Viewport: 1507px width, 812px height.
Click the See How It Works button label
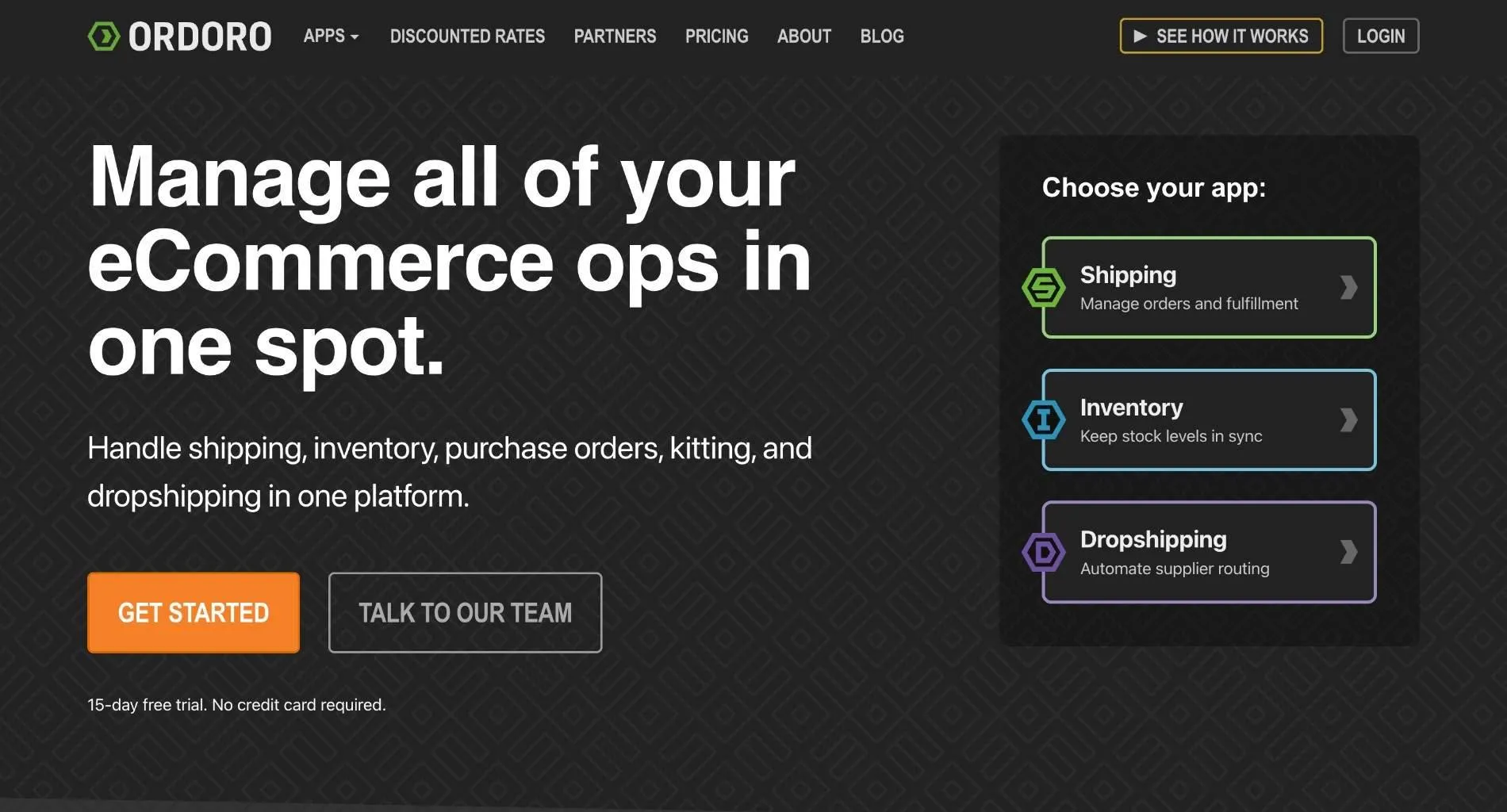(1232, 36)
